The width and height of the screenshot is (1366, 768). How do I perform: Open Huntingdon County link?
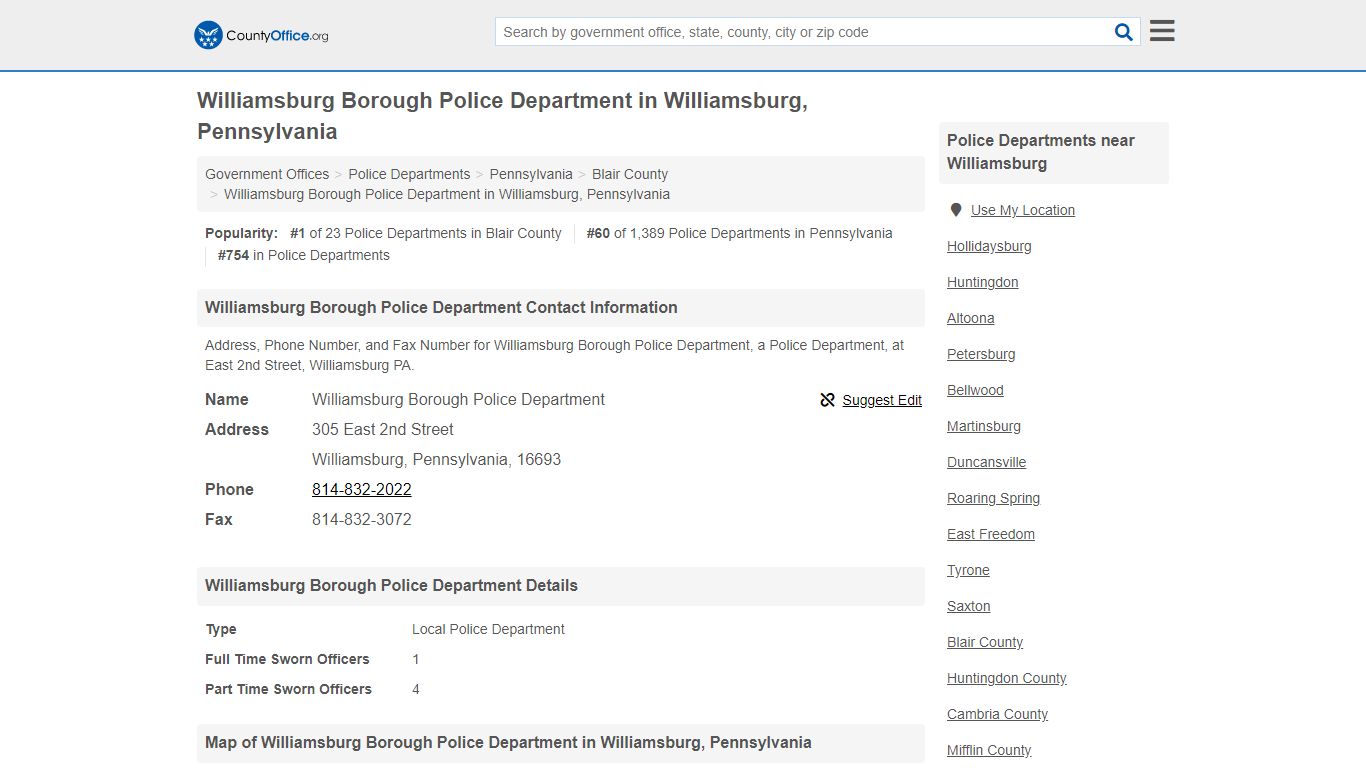[x=1007, y=678]
